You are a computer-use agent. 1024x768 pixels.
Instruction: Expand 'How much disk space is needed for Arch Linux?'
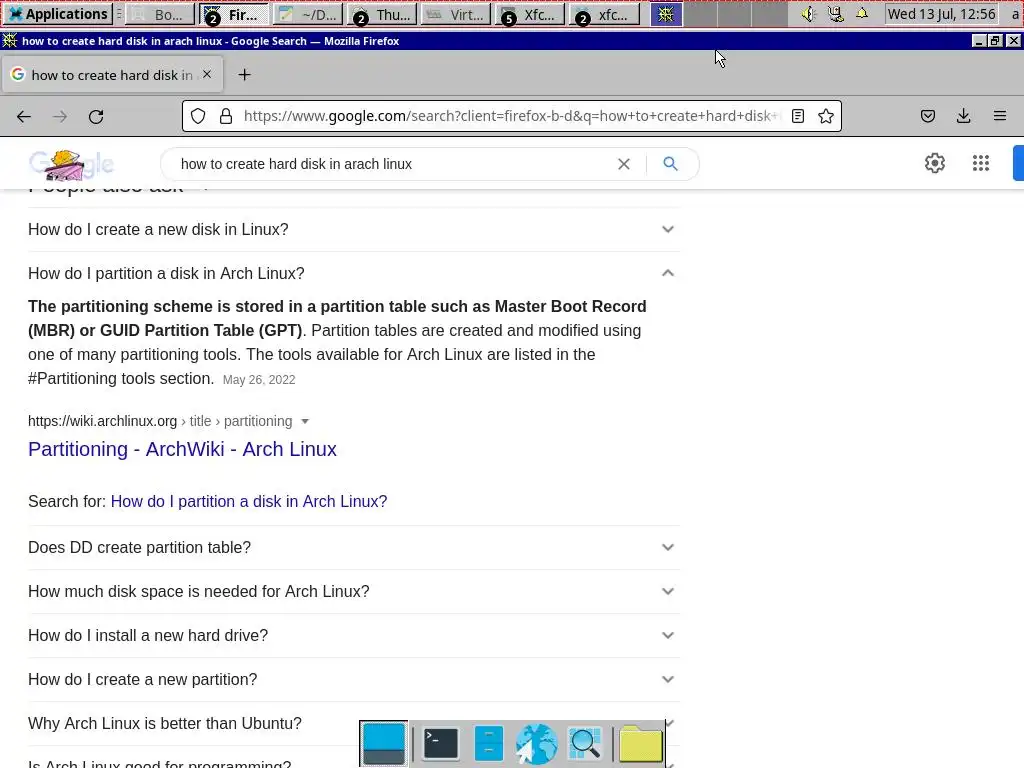(x=354, y=592)
